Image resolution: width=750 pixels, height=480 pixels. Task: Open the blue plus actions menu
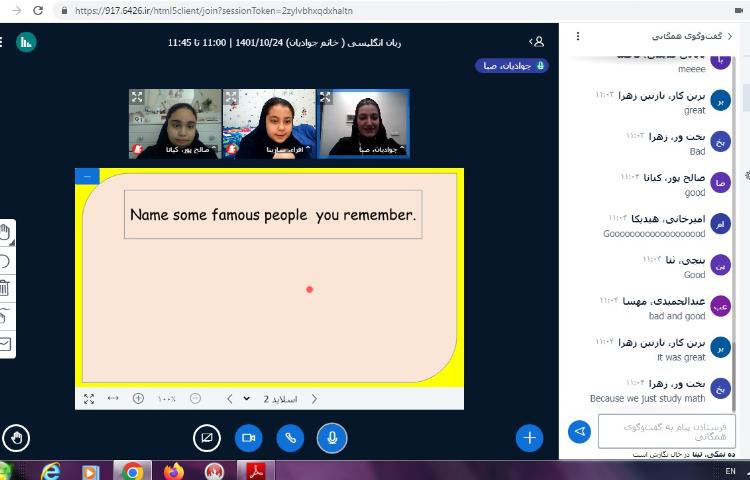tap(529, 437)
